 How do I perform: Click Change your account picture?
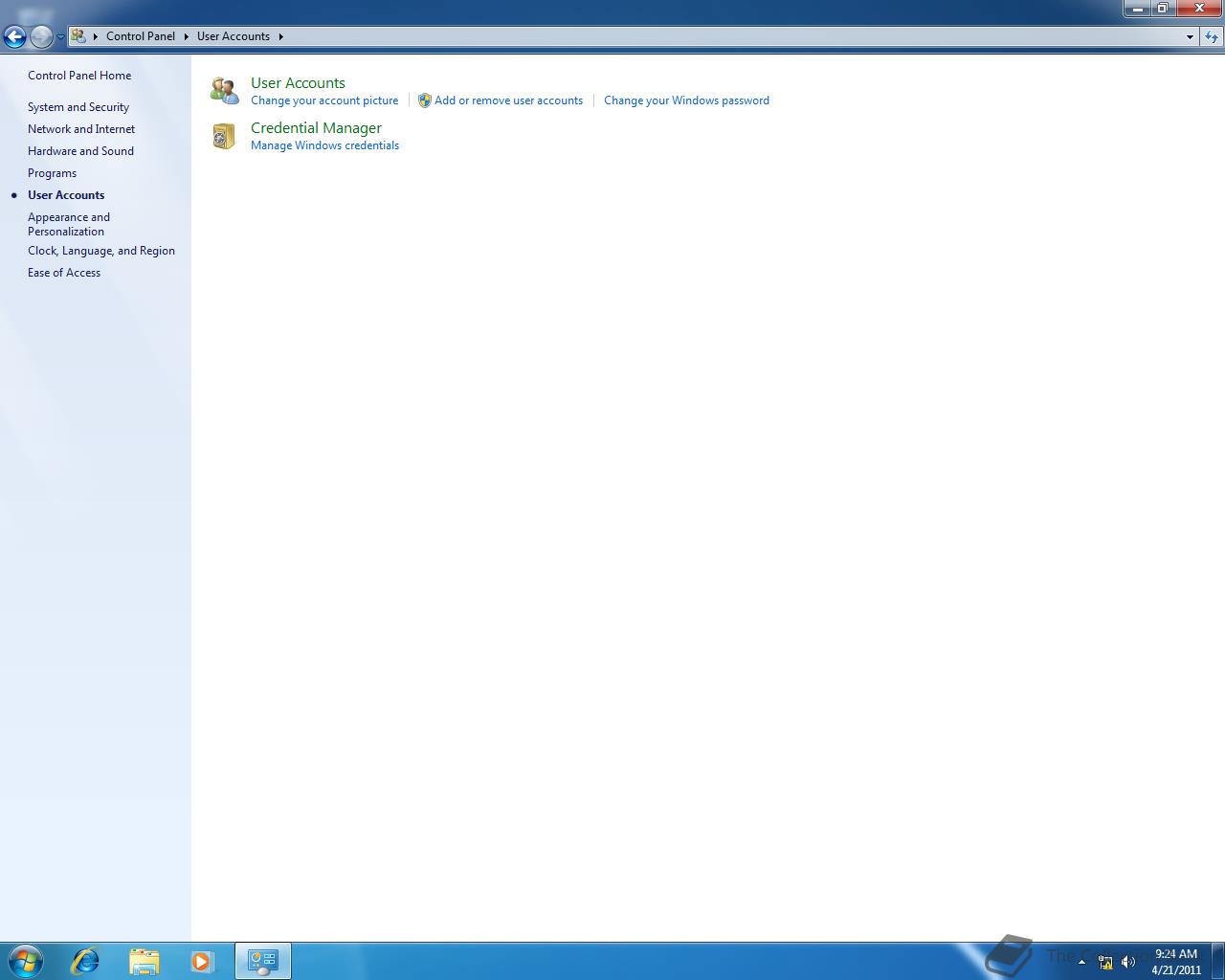(x=324, y=100)
